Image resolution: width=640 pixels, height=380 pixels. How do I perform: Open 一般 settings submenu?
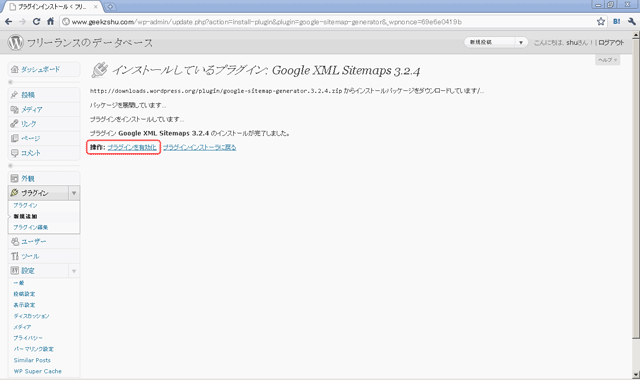pyautogui.click(x=19, y=283)
